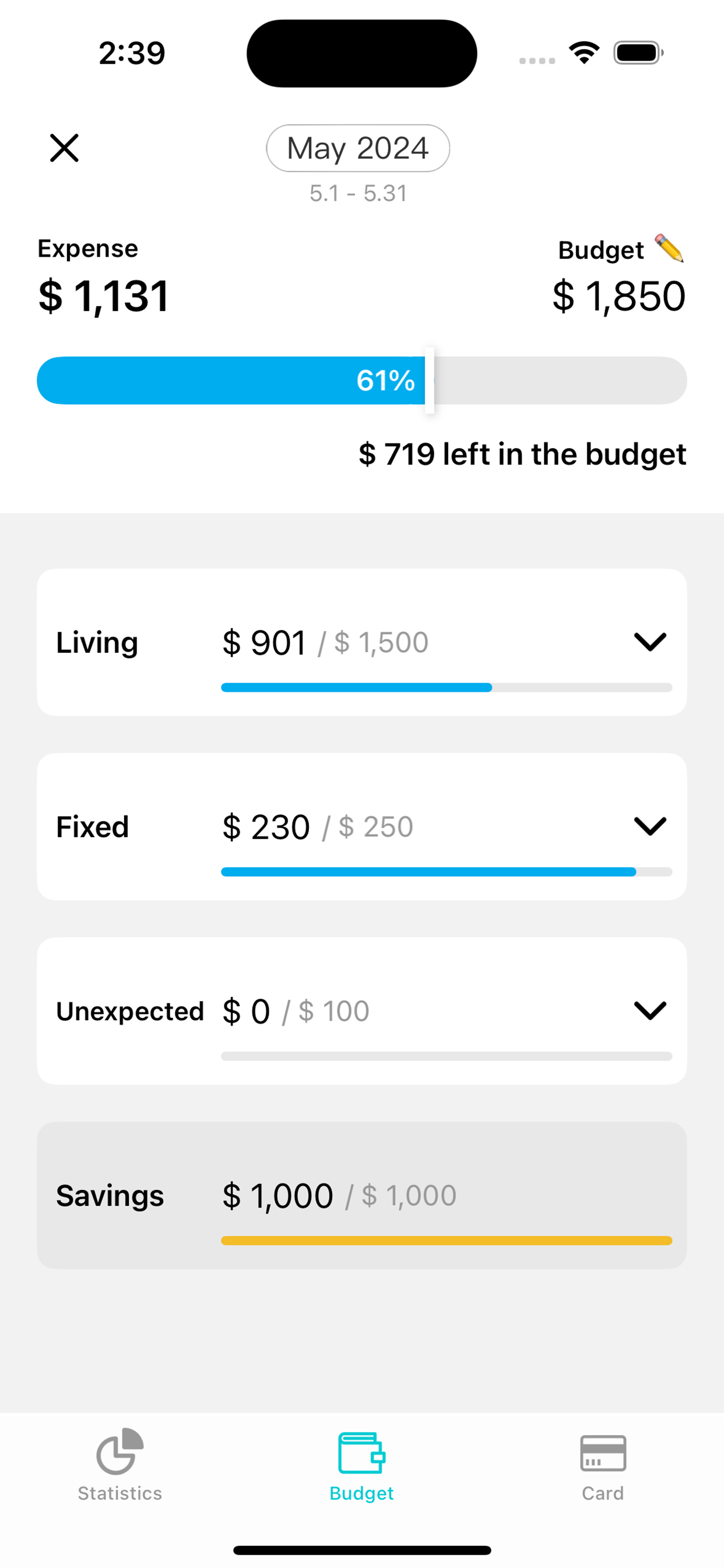The height and width of the screenshot is (1568, 724).
Task: Tap the Budget wallet icon
Action: pos(361,1452)
